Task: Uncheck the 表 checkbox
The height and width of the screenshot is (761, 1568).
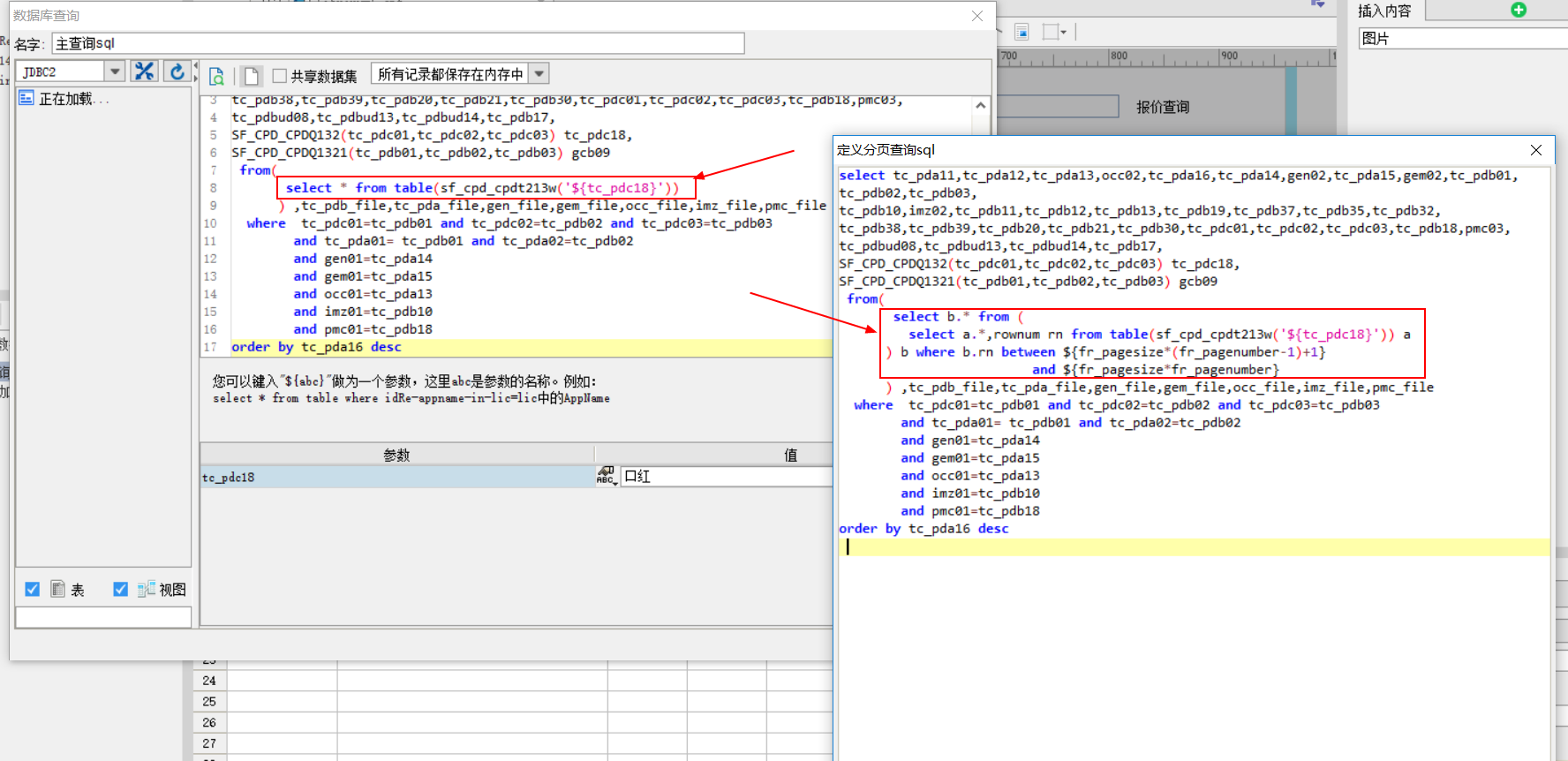Action: point(33,589)
